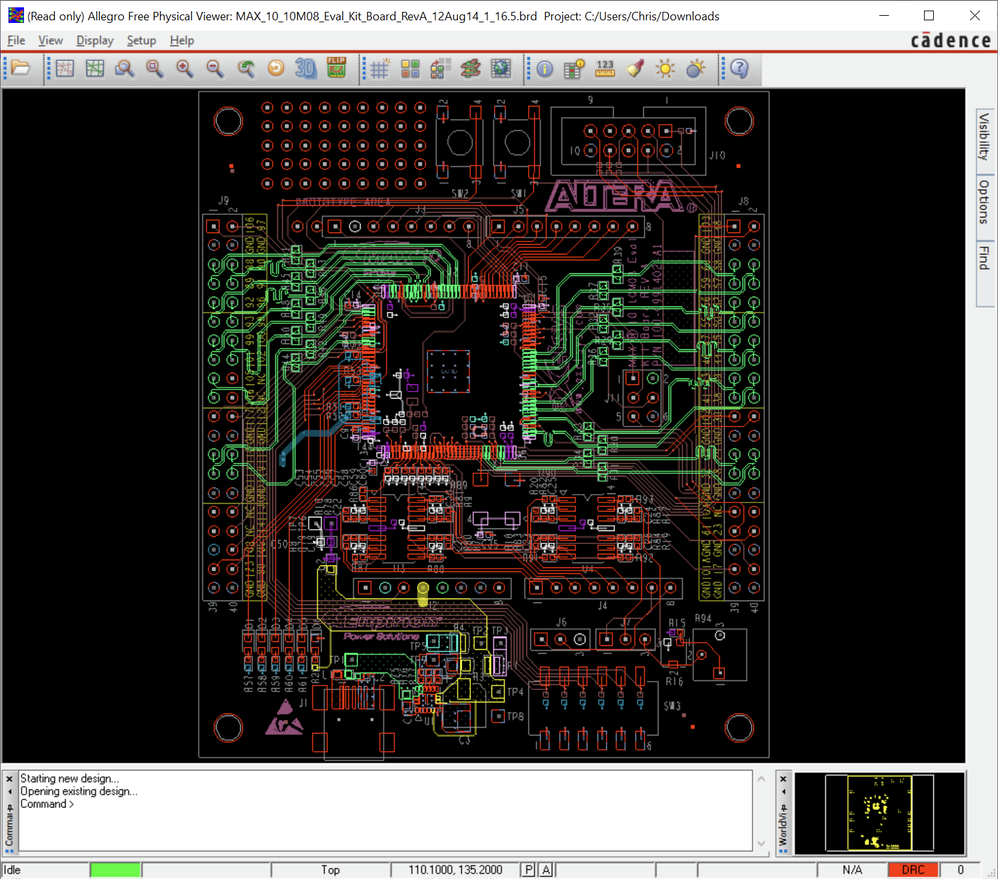Select Show Element info tool
Viewport: 998px width, 879px height.
545,68
